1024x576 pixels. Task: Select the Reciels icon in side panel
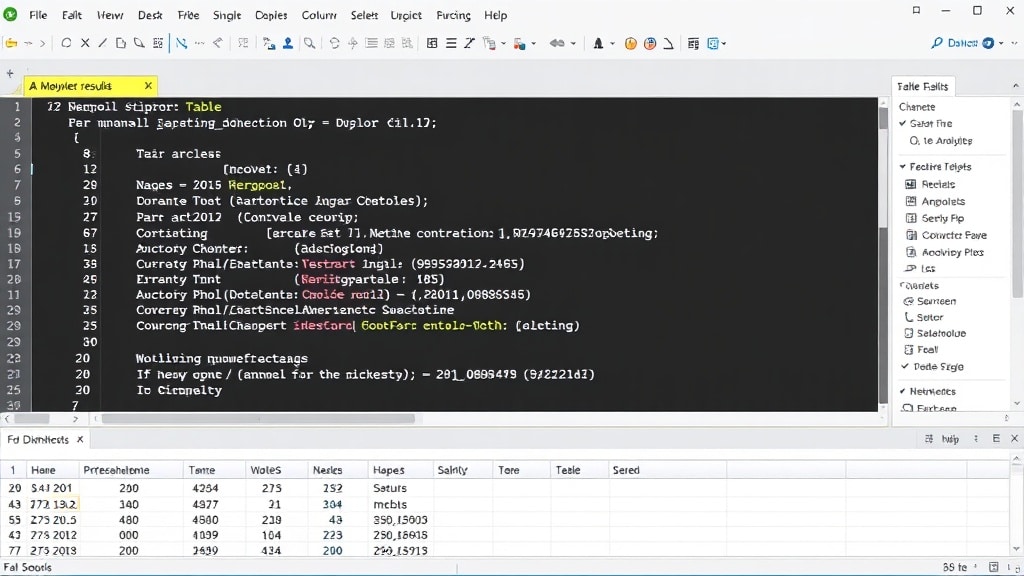(910, 184)
